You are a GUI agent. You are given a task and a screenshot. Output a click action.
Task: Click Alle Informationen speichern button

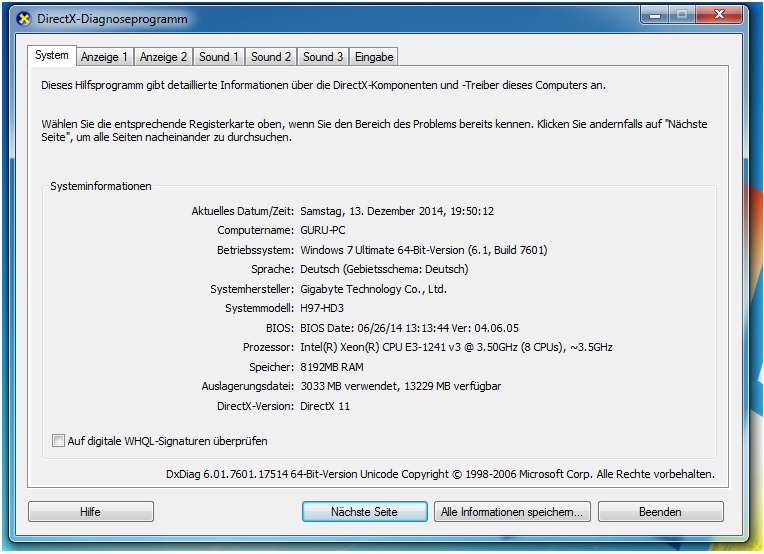coord(512,512)
